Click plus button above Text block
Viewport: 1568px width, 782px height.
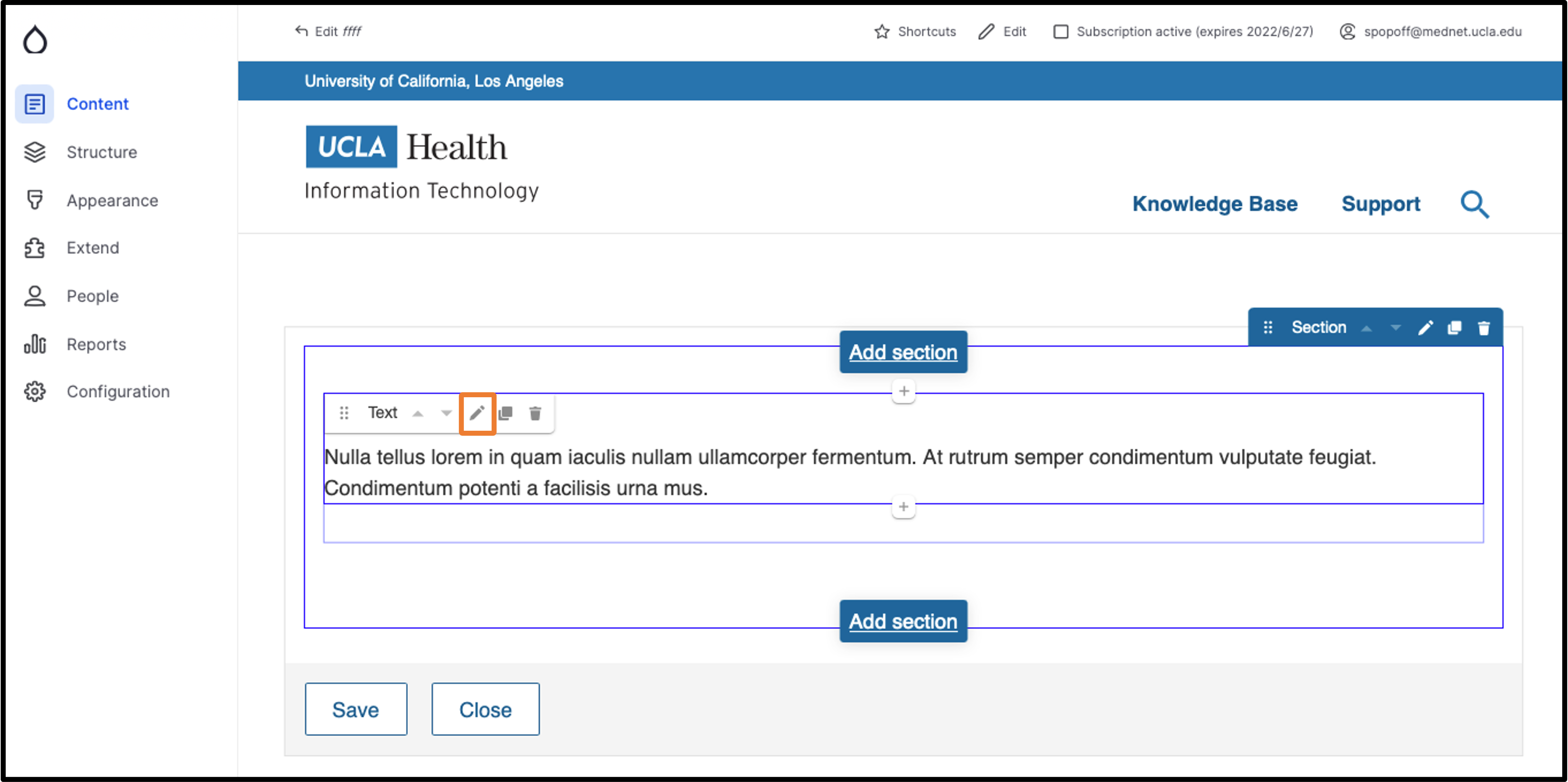(904, 391)
